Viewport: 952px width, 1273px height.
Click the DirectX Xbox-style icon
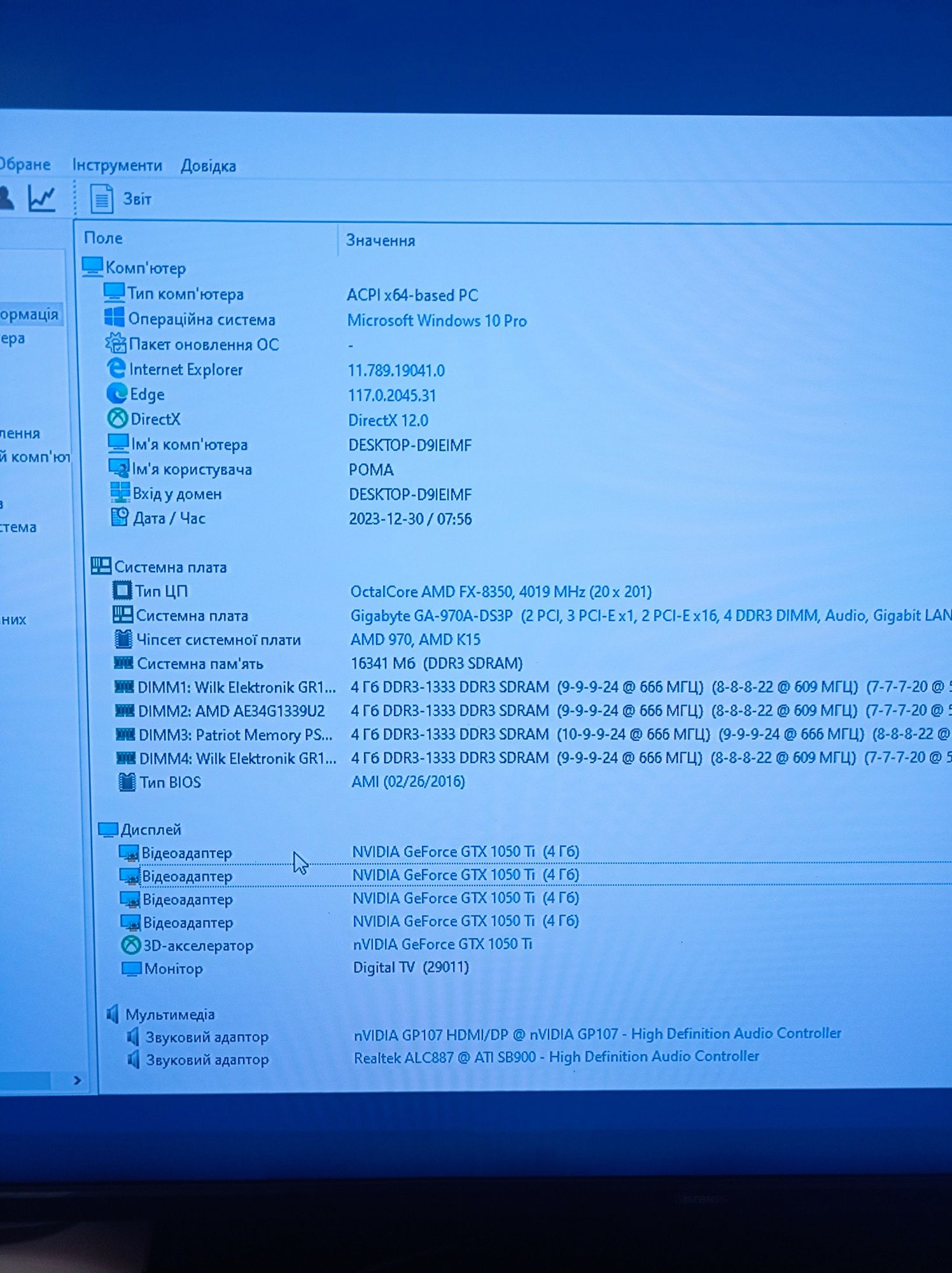tap(118, 418)
